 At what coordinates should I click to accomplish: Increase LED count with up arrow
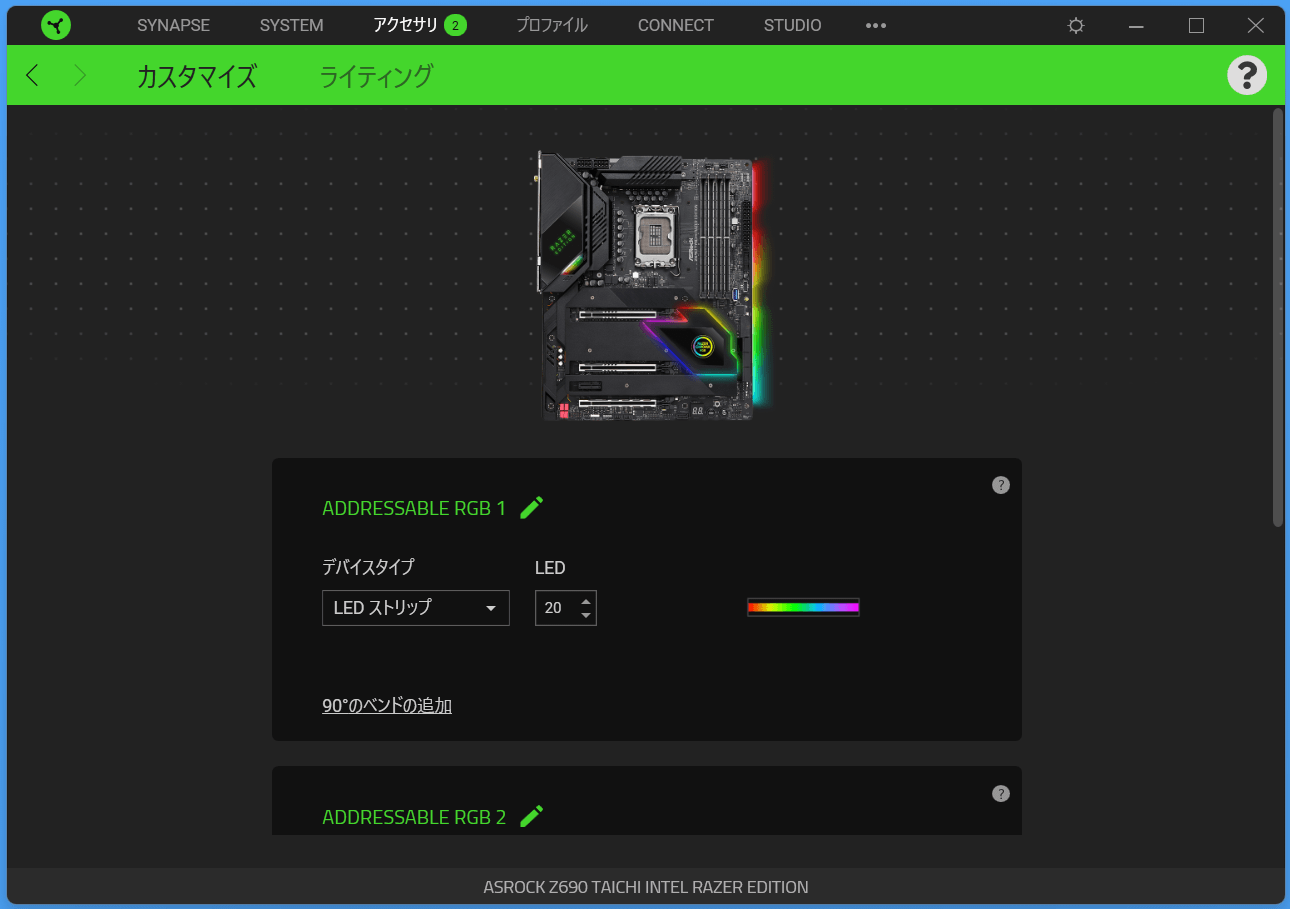pos(586,600)
